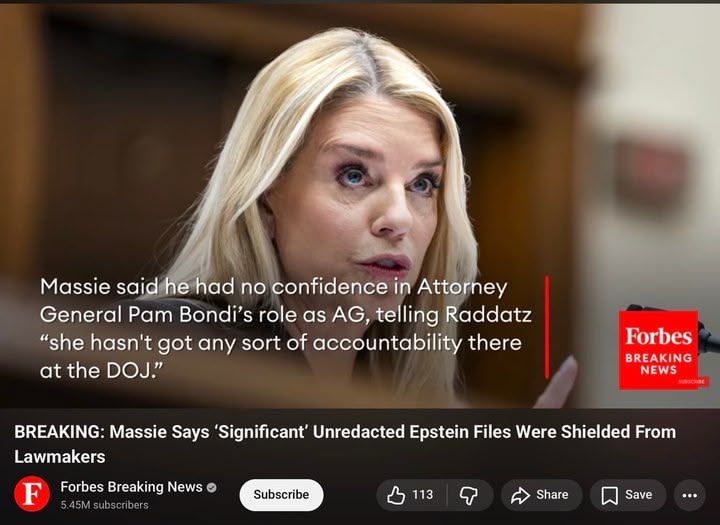720x525 pixels.
Task: Open the Forbes red F channel avatar
Action: (x=32, y=494)
